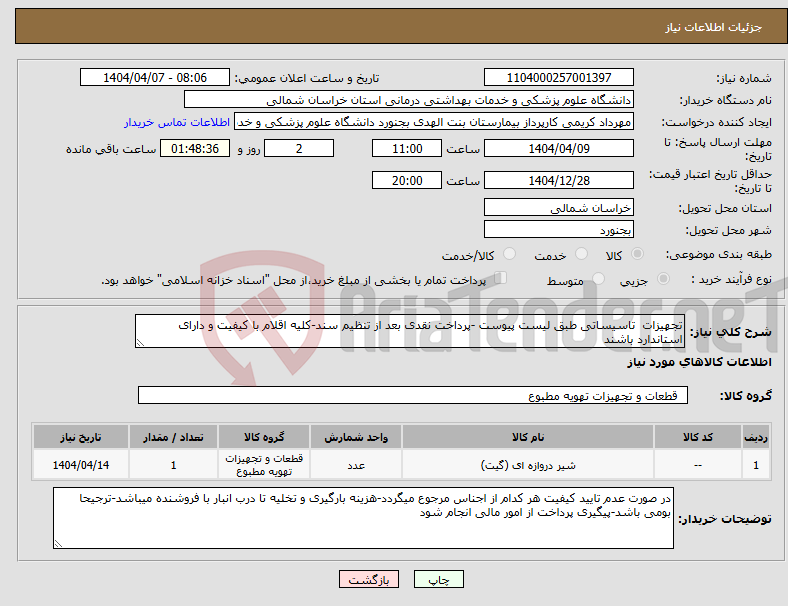This screenshot has height=606, width=788.
Task: Click the نوع فرآیند خرید label
Action: (731, 279)
